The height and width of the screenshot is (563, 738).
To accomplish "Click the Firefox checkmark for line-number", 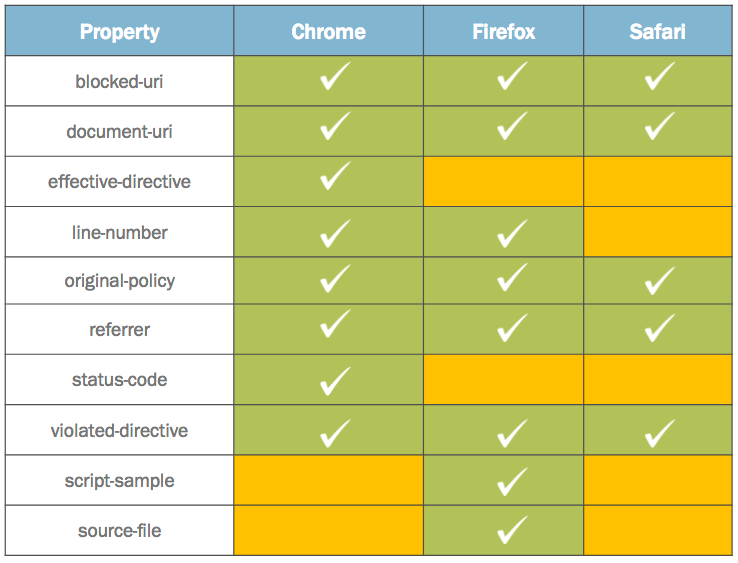I will [x=511, y=233].
